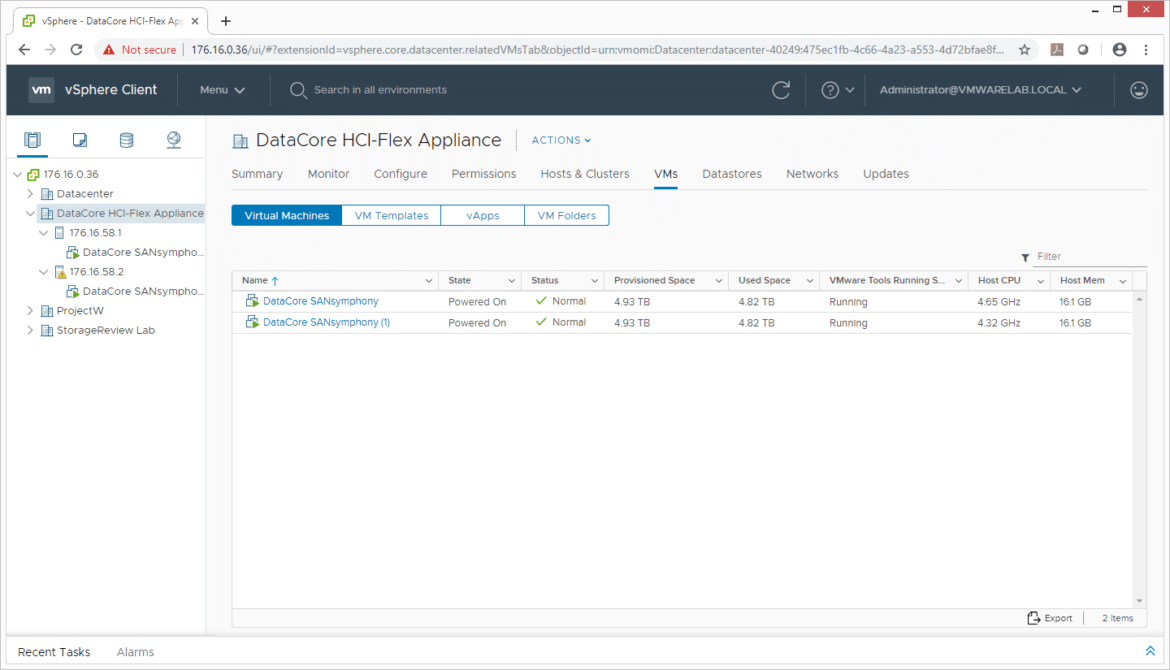The height and width of the screenshot is (670, 1170).
Task: Switch to the Updates tab
Action: coord(886,174)
